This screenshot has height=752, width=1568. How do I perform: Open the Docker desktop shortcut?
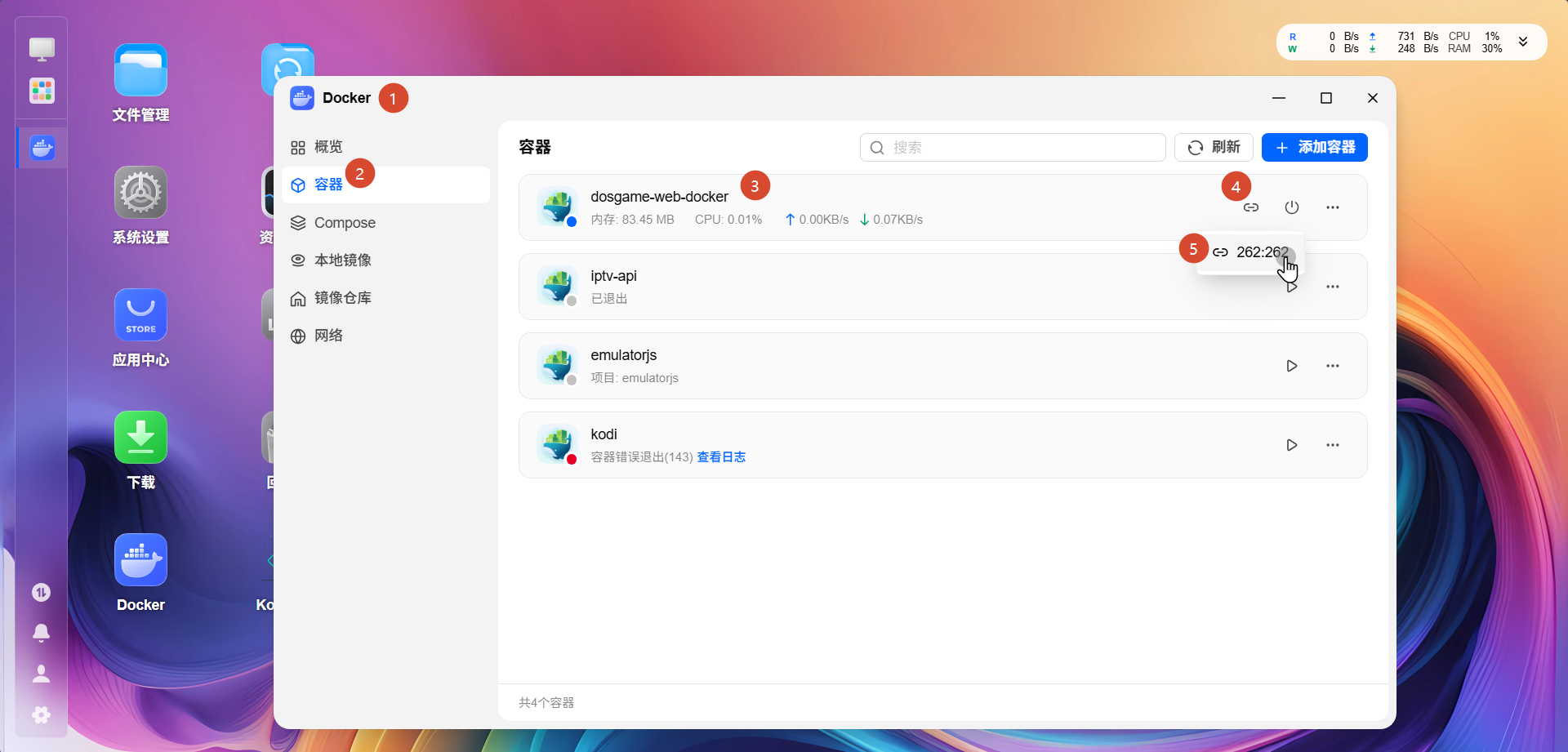click(x=140, y=560)
